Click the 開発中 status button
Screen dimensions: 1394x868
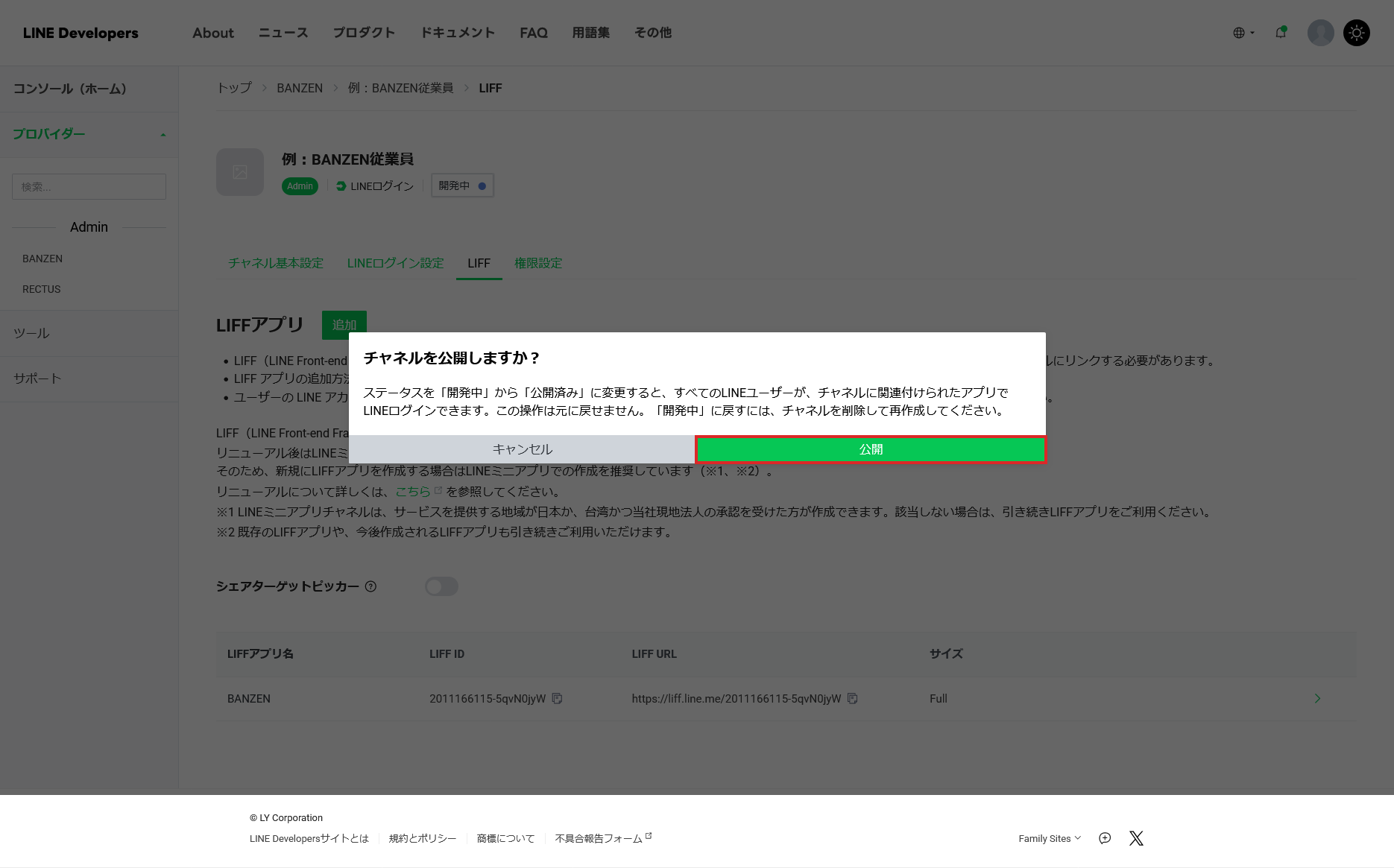point(462,186)
